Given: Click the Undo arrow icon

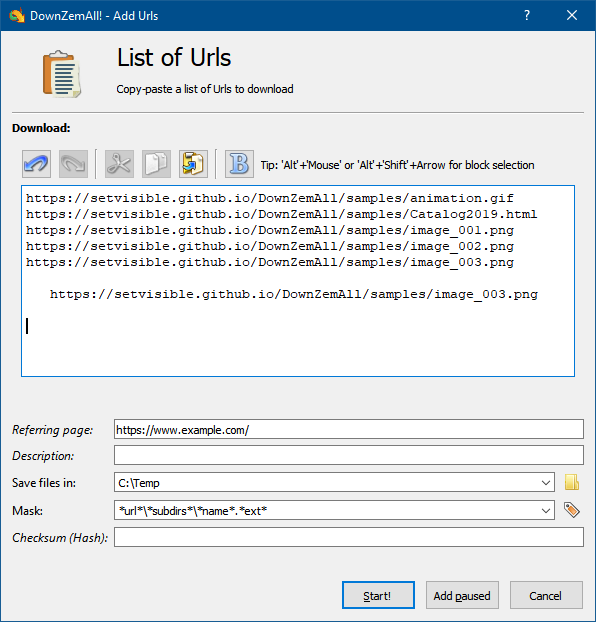Looking at the screenshot, I should [x=37, y=164].
